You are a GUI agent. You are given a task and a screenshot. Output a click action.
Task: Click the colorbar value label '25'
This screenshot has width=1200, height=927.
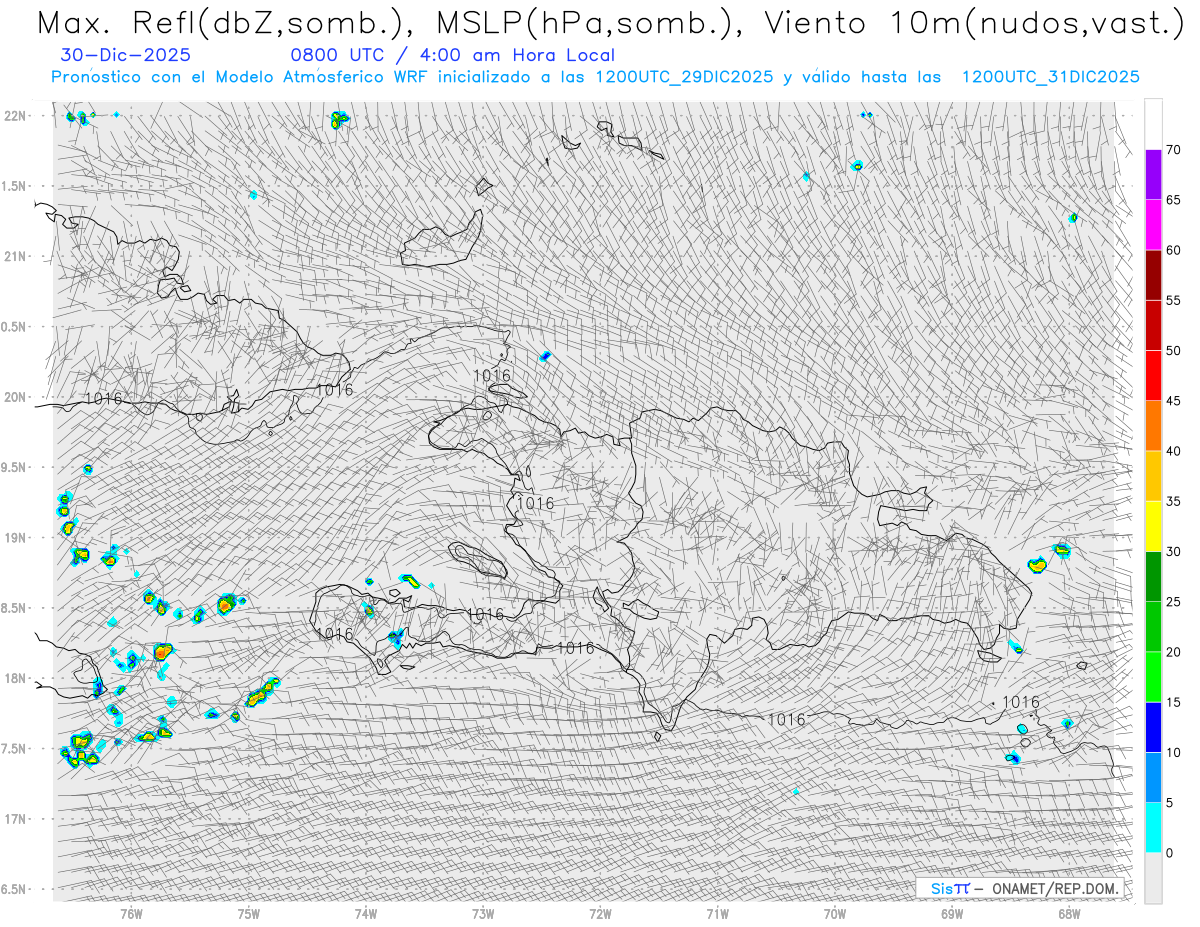[1173, 601]
